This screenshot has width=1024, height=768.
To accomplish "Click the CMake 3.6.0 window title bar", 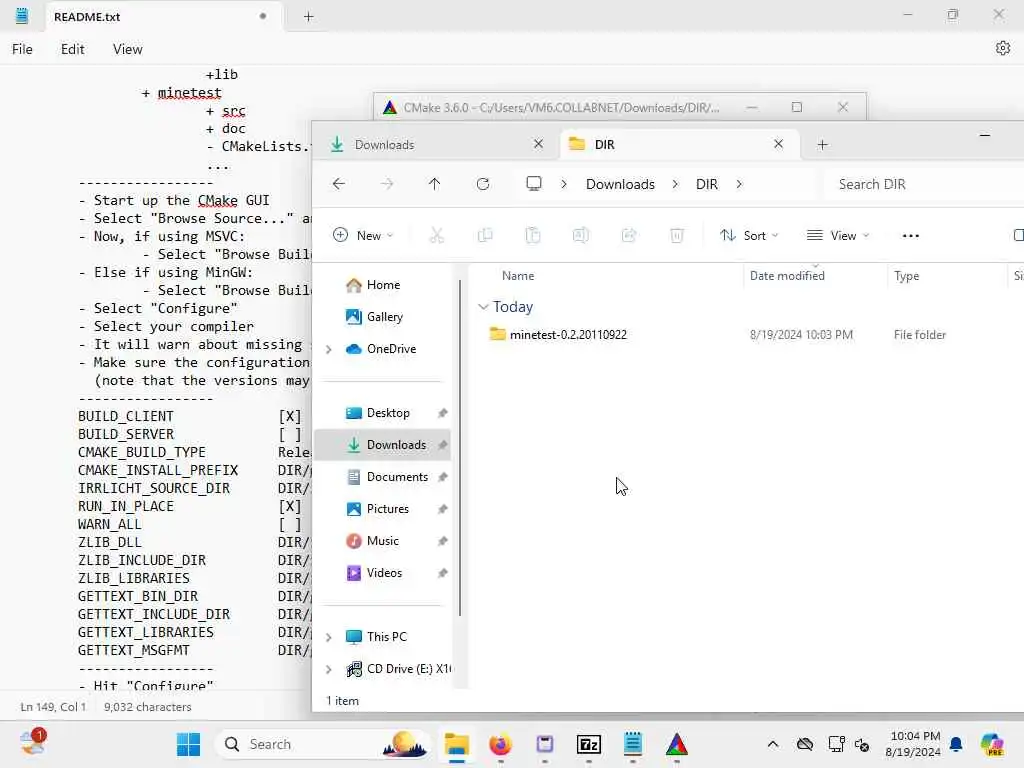I will [562, 107].
